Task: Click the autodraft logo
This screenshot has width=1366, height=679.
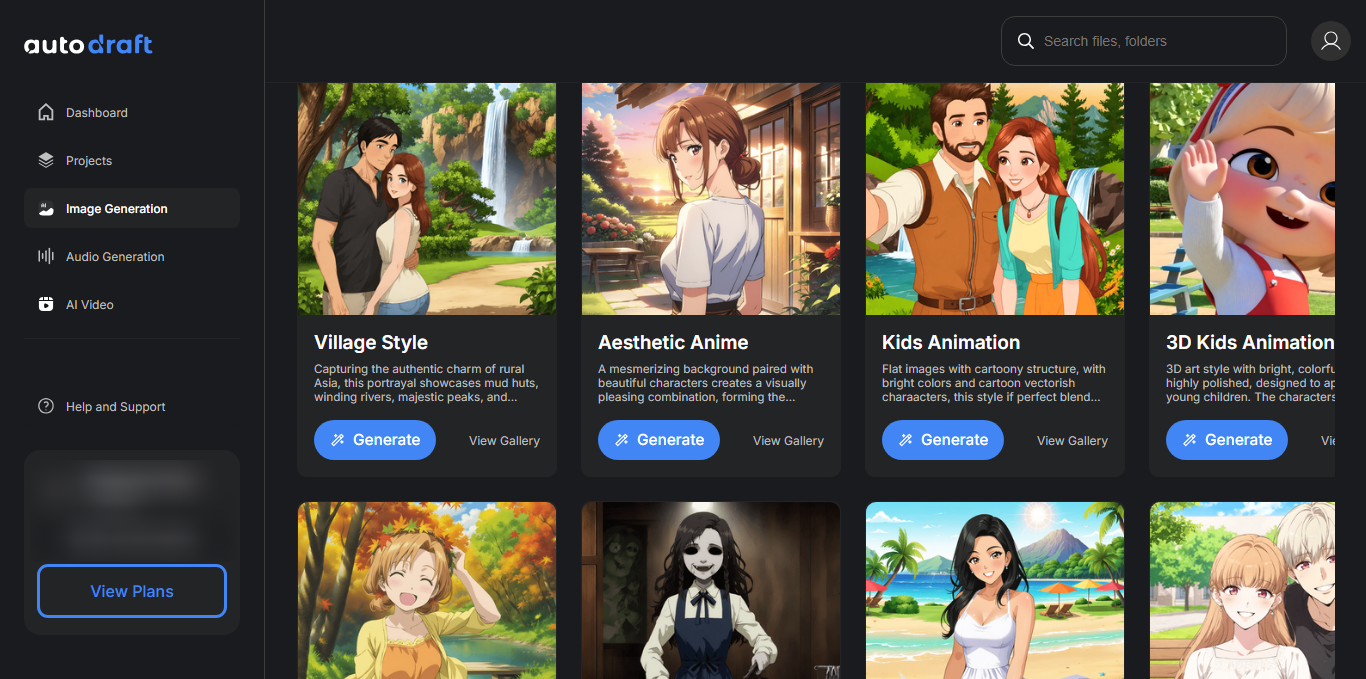Action: (x=88, y=44)
